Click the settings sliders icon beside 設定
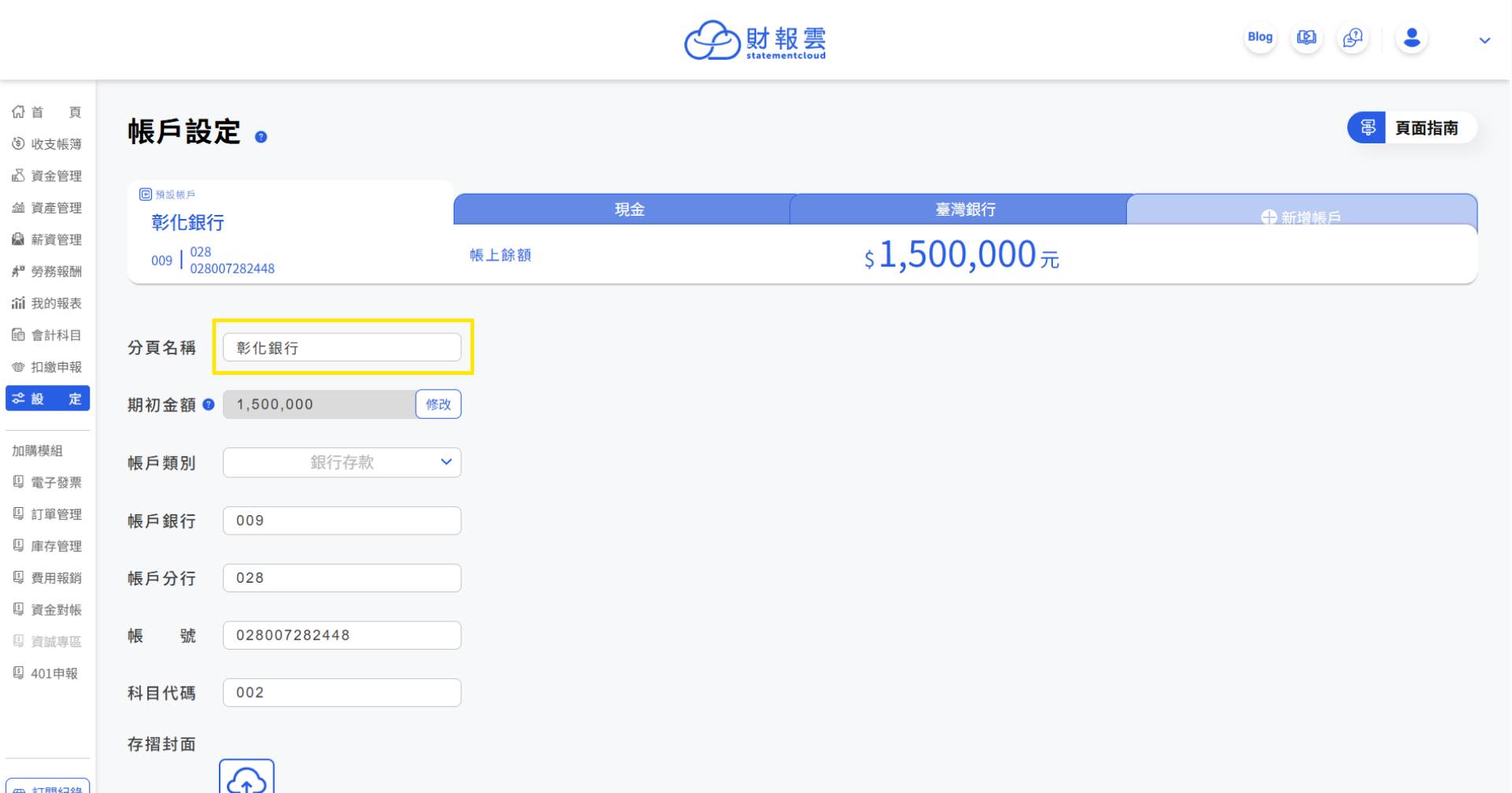 (18, 398)
